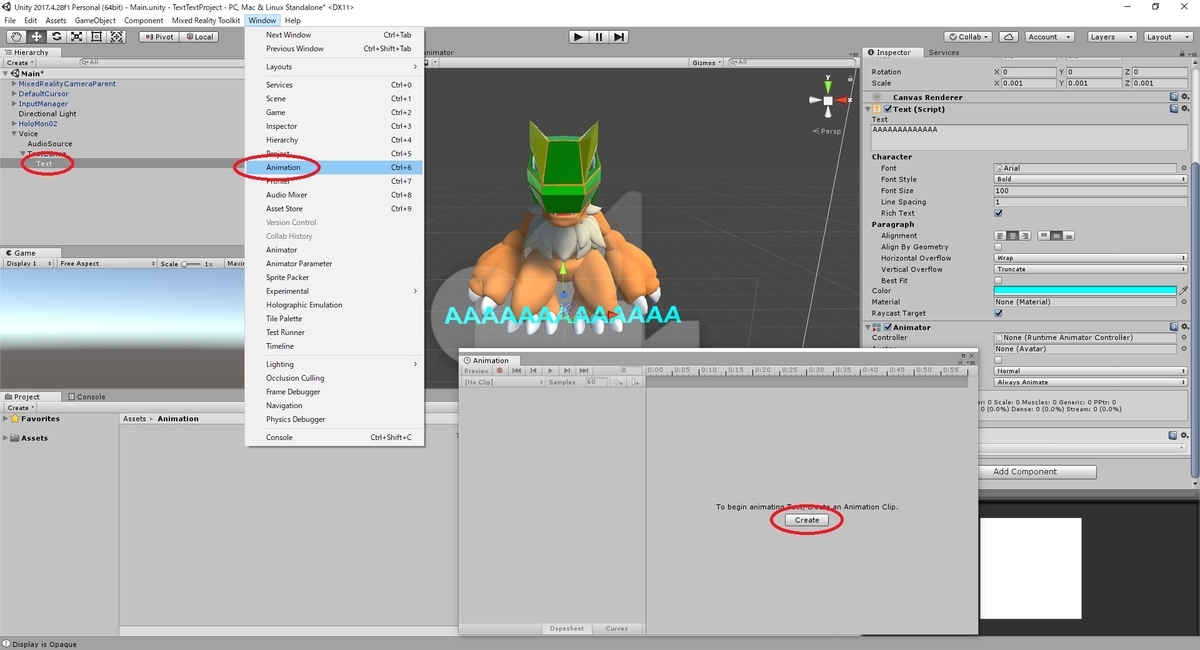1200x650 pixels.
Task: Click the add keyframe icon in Animation window
Action: (618, 382)
